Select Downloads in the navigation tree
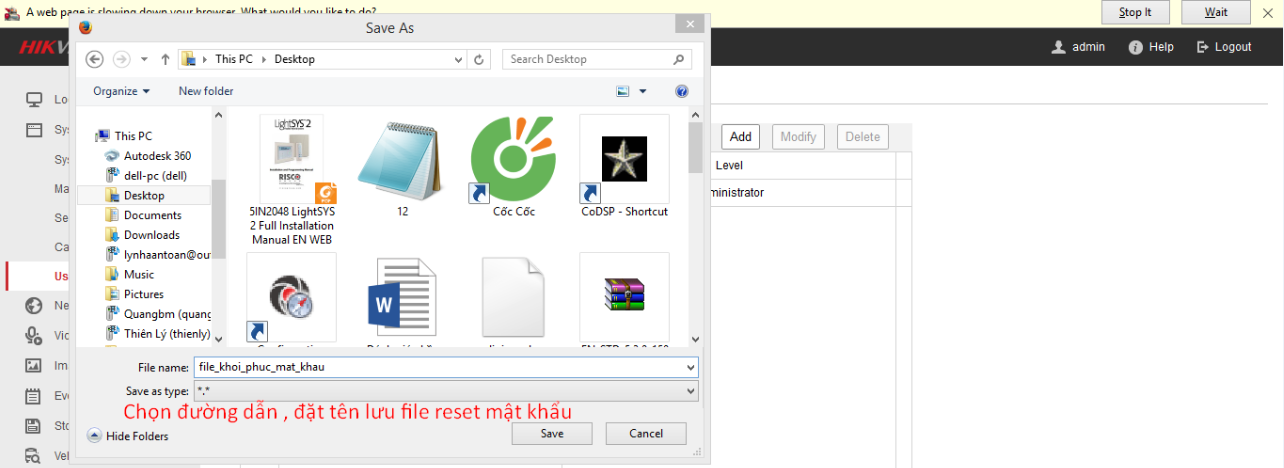 coord(151,235)
